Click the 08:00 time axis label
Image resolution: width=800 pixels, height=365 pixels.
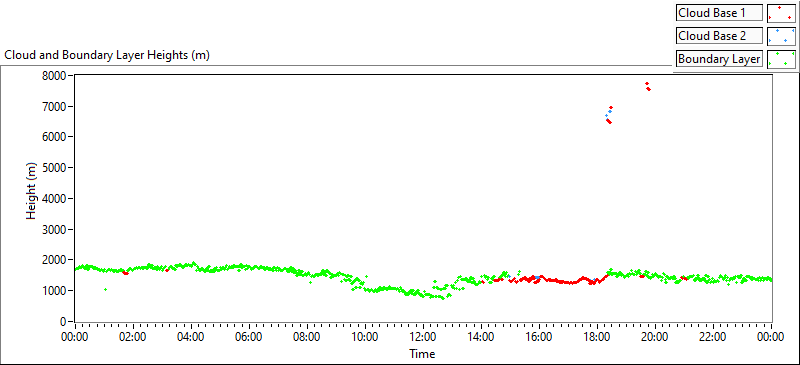point(307,337)
